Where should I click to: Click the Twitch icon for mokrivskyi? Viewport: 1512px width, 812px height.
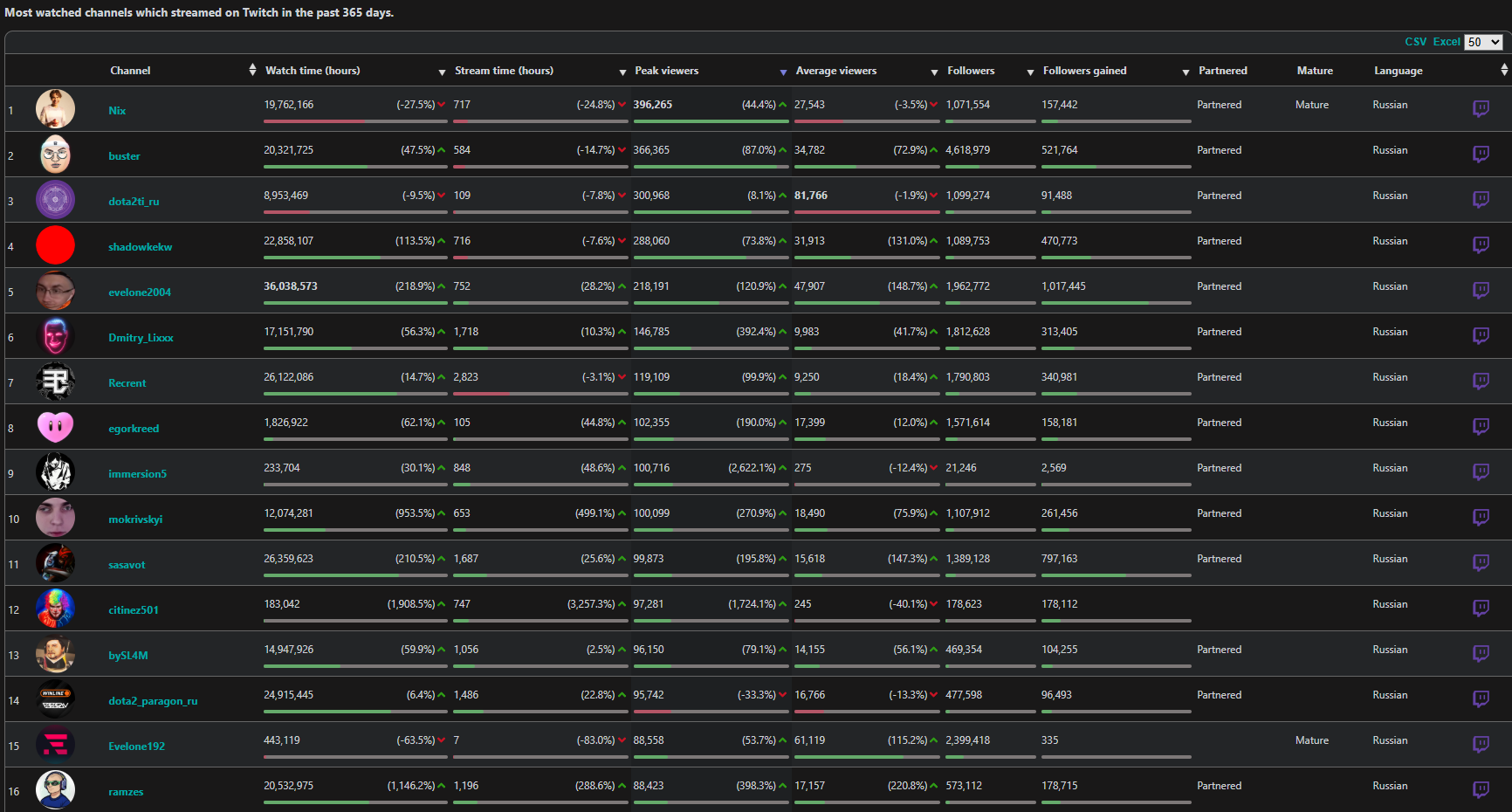(x=1481, y=517)
